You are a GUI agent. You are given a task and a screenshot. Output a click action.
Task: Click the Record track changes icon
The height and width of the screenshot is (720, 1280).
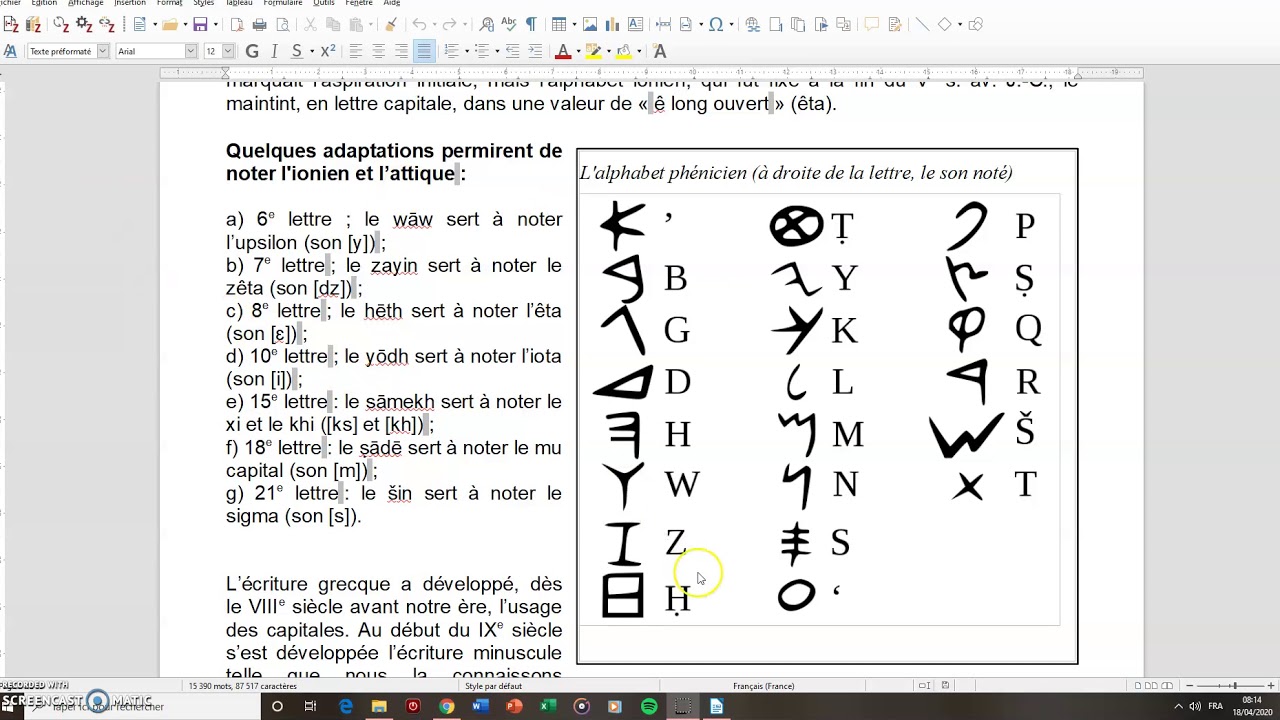[x=894, y=24]
